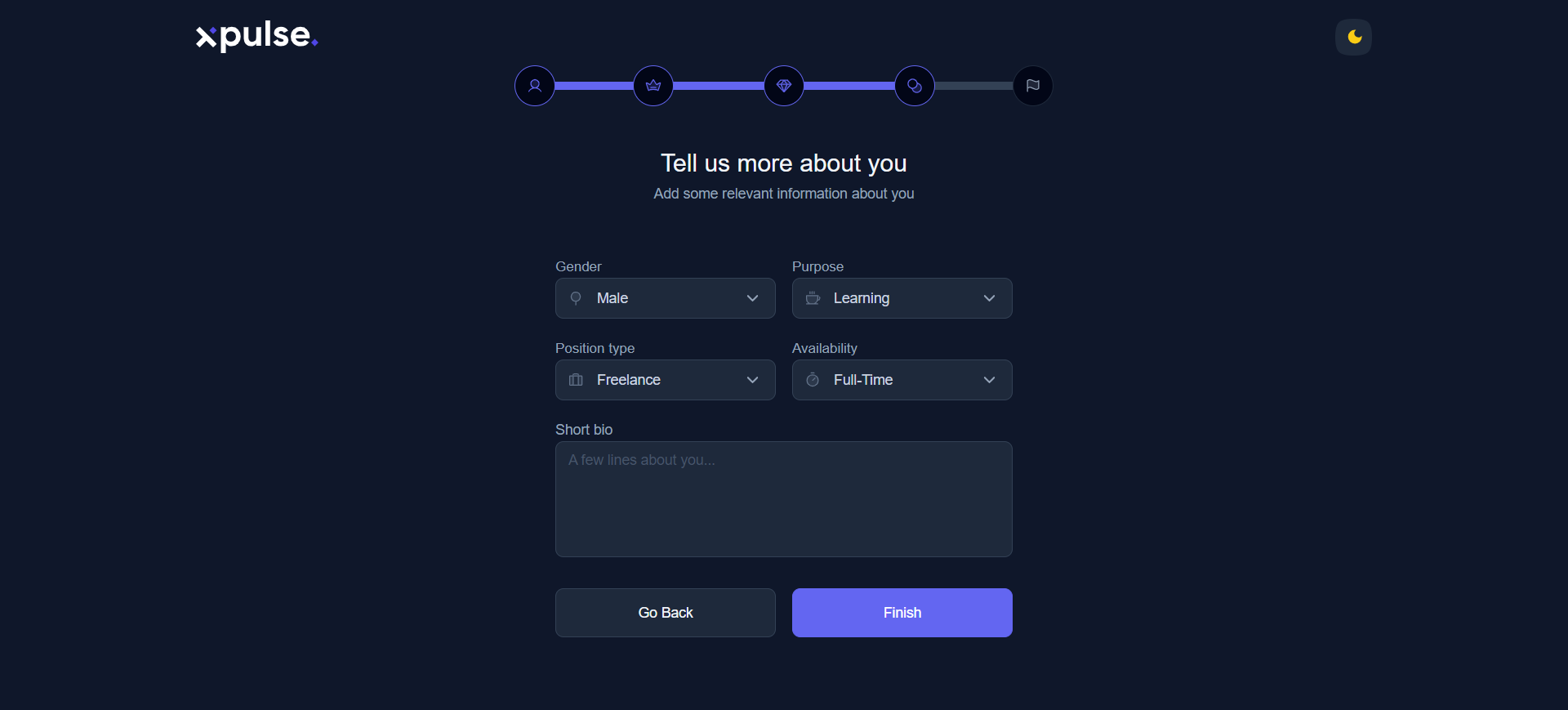Expand the Availability dropdown showing Full-Time

click(x=902, y=380)
